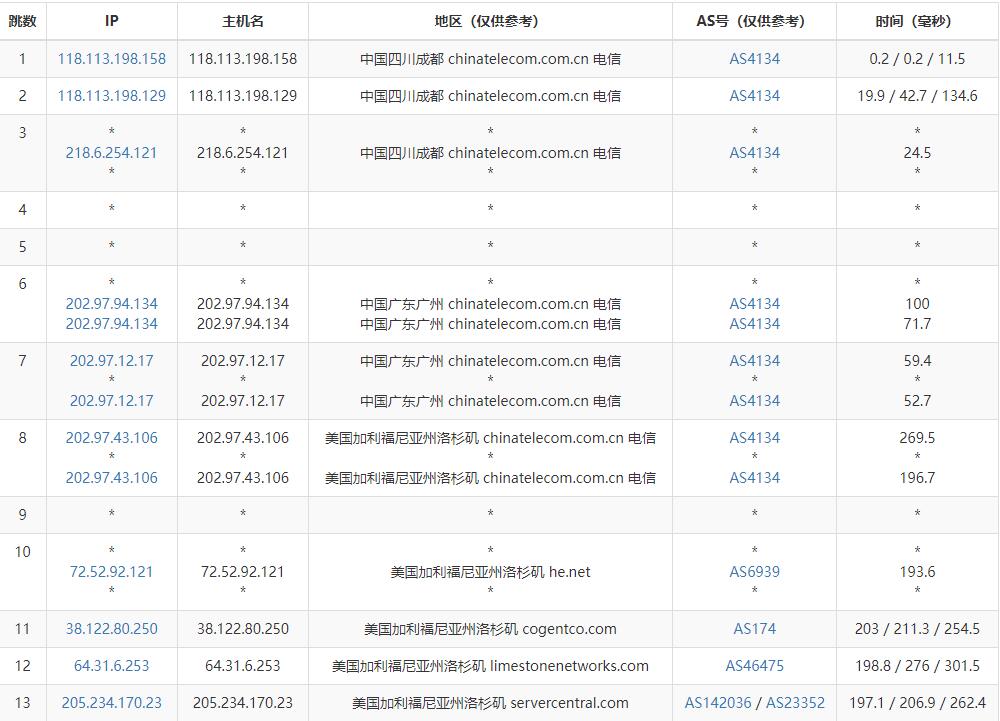The width and height of the screenshot is (1000, 721).
Task: Open the 202.97.43.106 IP link with 196.7 ms time
Action: coord(112,477)
